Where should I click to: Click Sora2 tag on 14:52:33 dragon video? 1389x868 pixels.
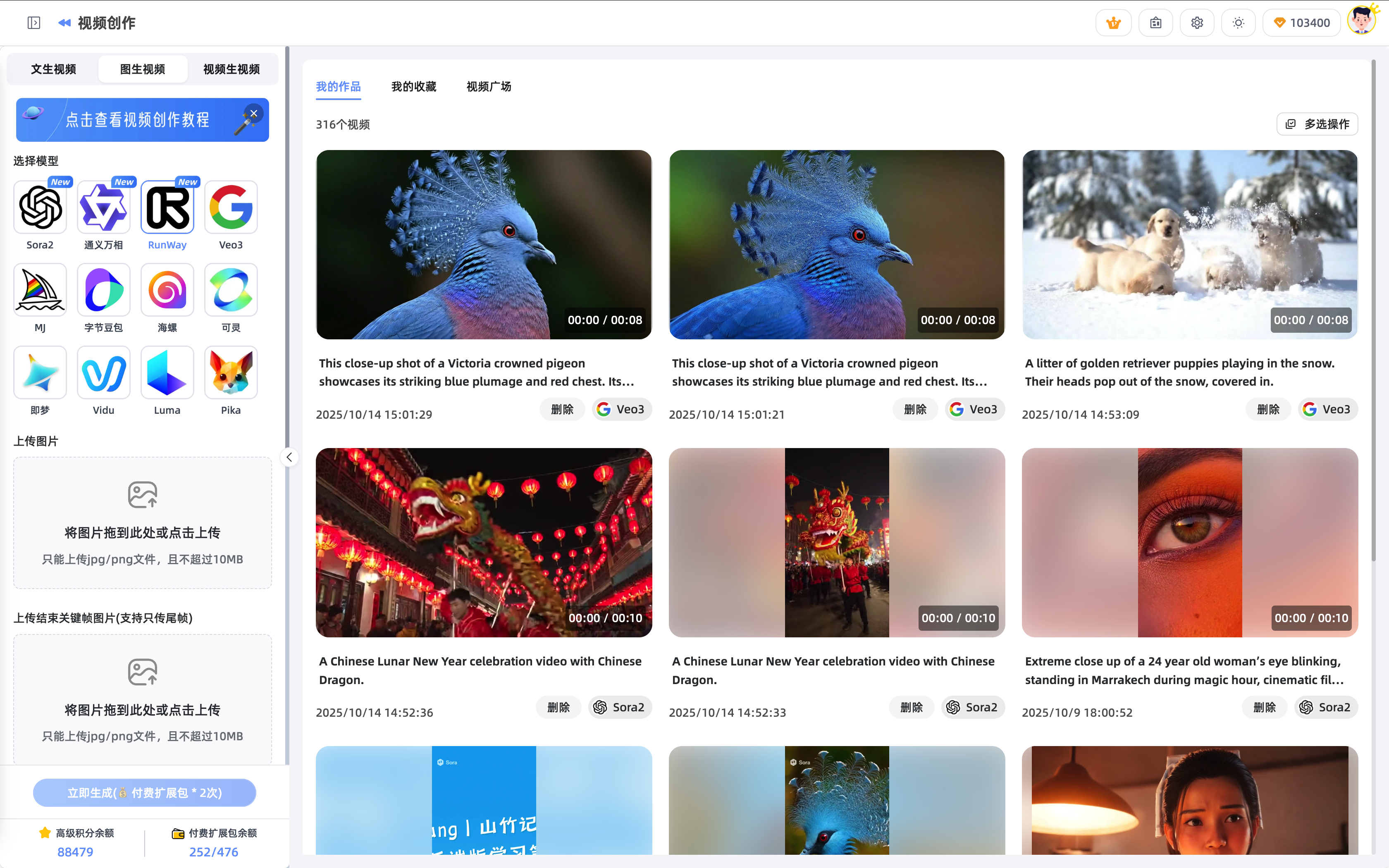(973, 707)
